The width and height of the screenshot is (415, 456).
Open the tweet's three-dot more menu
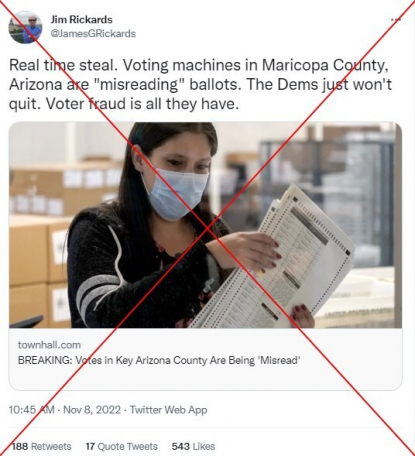coord(396,20)
